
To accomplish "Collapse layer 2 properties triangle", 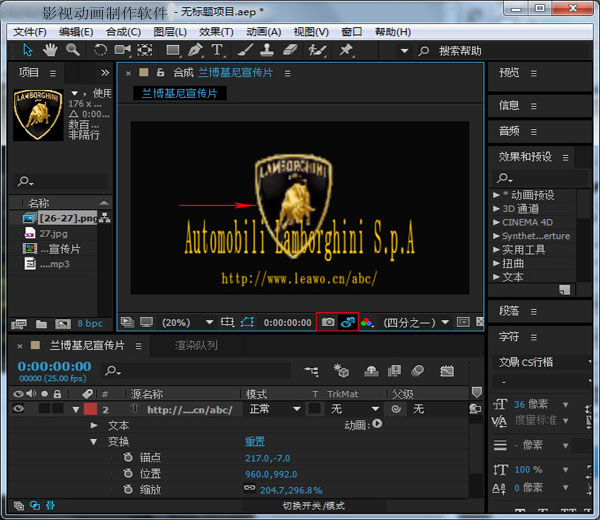I will pyautogui.click(x=76, y=409).
